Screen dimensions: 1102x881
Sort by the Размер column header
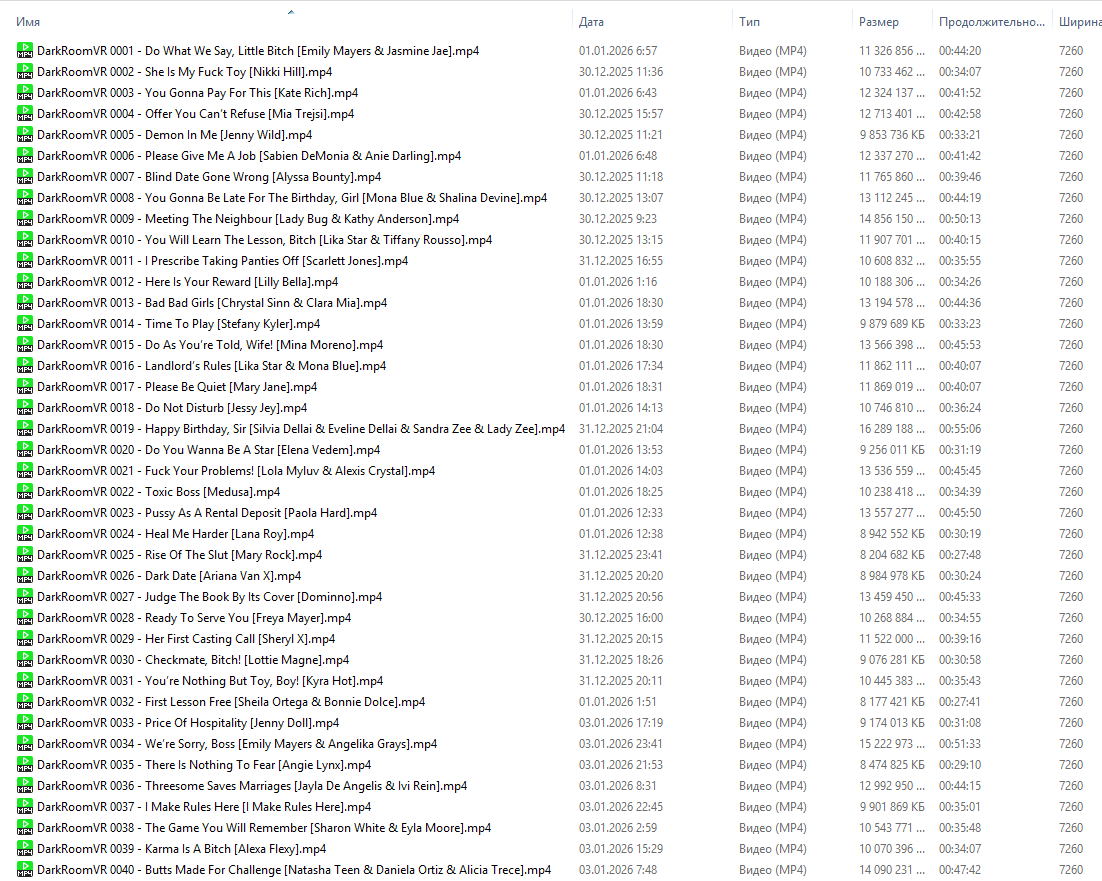coord(879,22)
